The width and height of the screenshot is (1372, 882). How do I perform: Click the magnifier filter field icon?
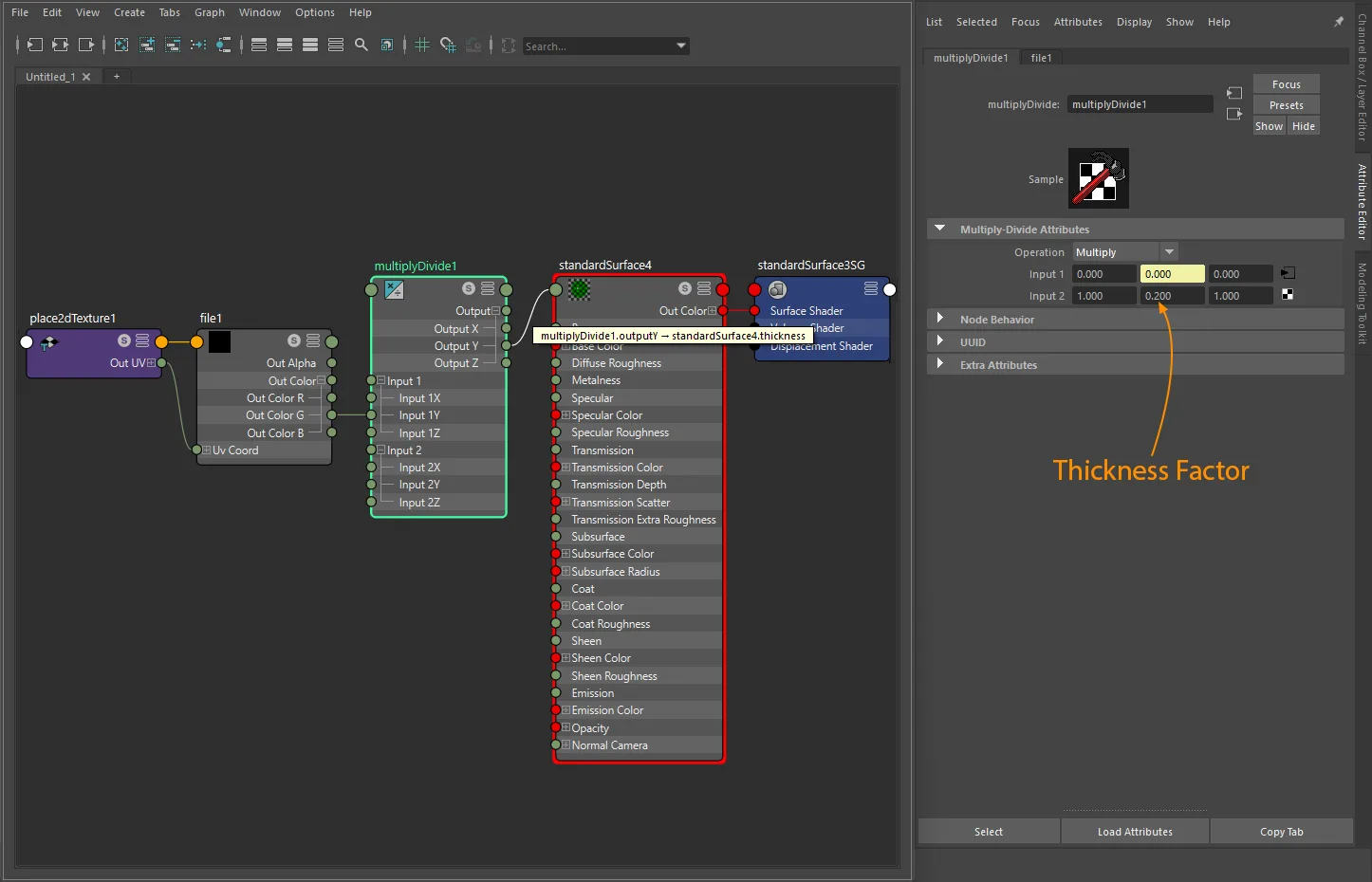pos(362,45)
